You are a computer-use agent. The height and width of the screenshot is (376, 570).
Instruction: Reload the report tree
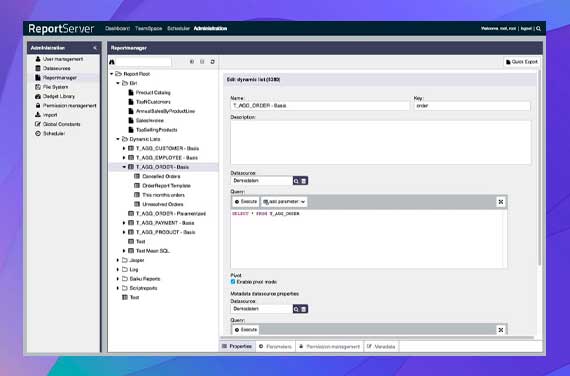coord(213,62)
